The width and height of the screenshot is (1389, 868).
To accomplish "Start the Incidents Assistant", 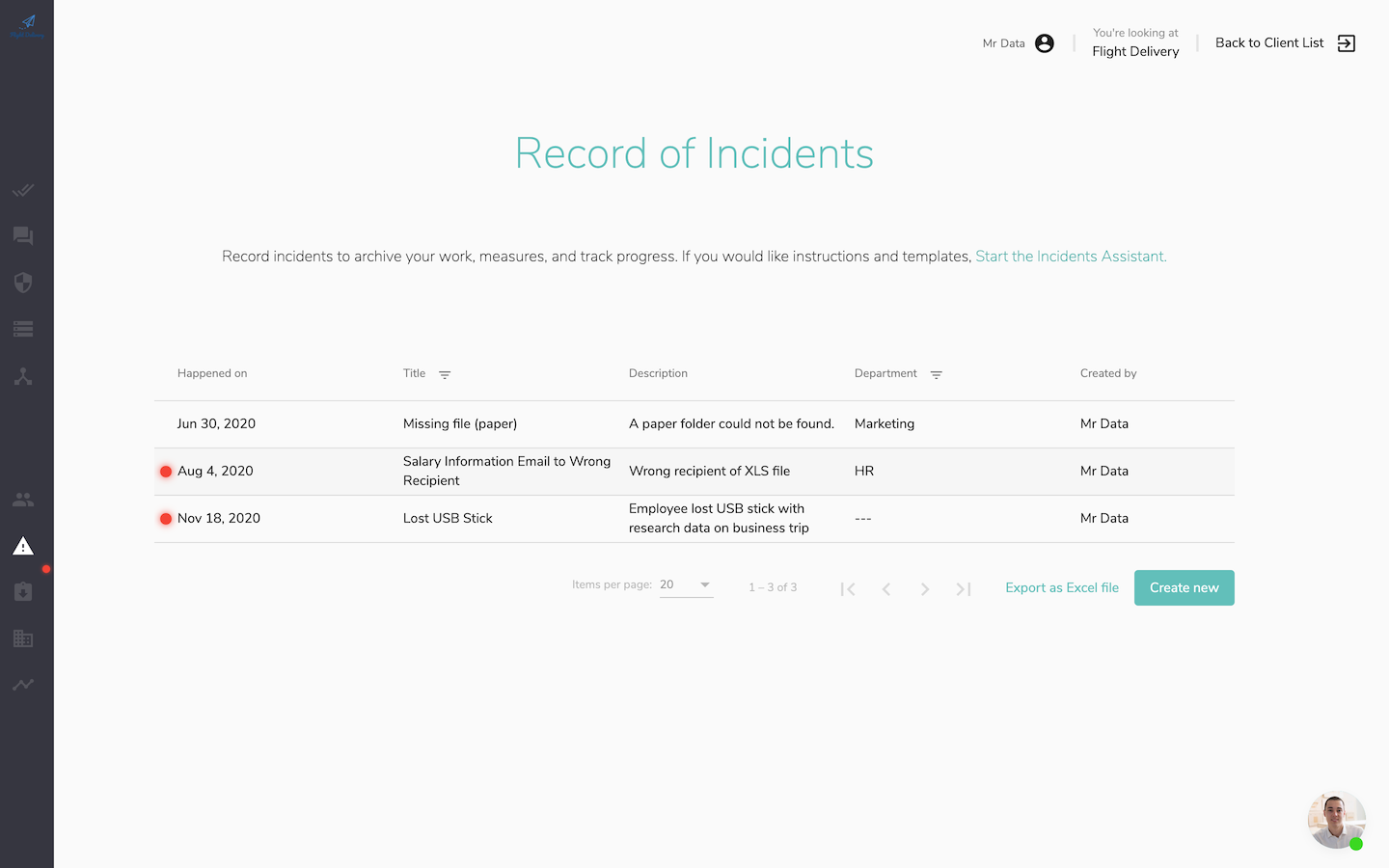I will click(x=1070, y=256).
